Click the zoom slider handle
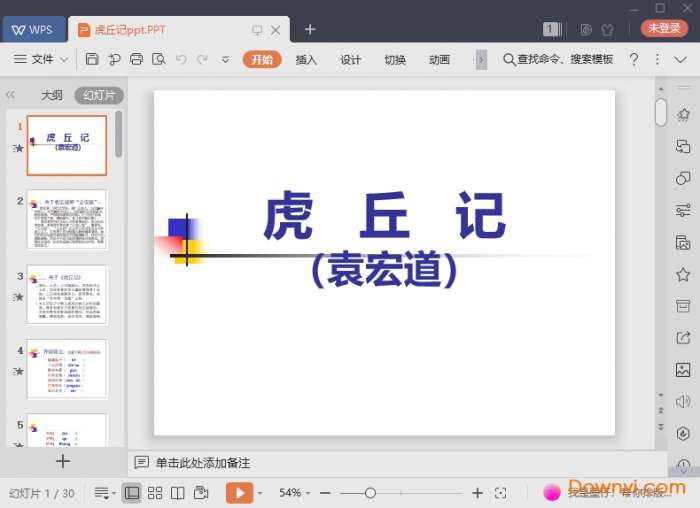 pyautogui.click(x=370, y=493)
